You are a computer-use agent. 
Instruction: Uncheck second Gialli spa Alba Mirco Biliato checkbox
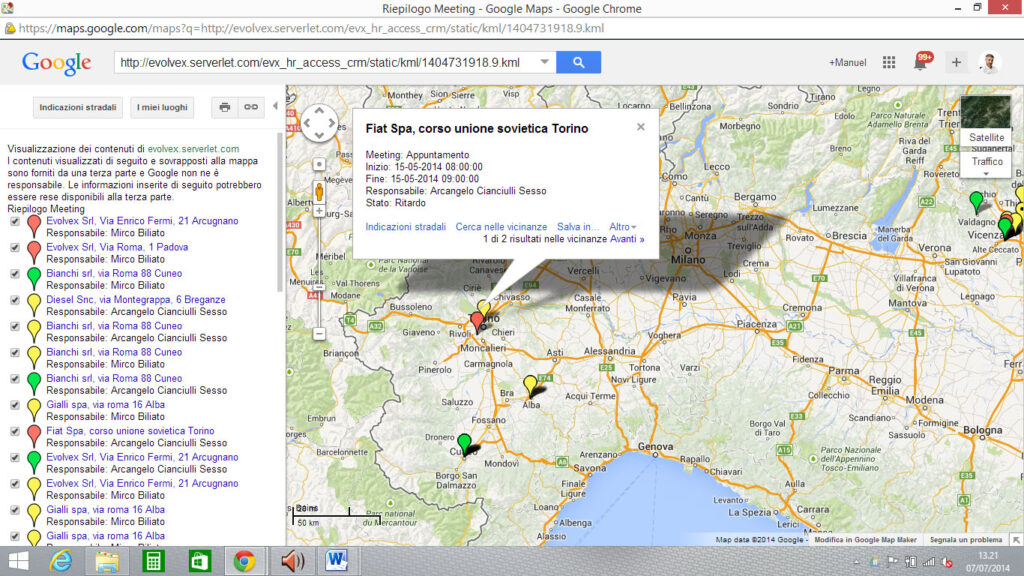click(x=15, y=509)
